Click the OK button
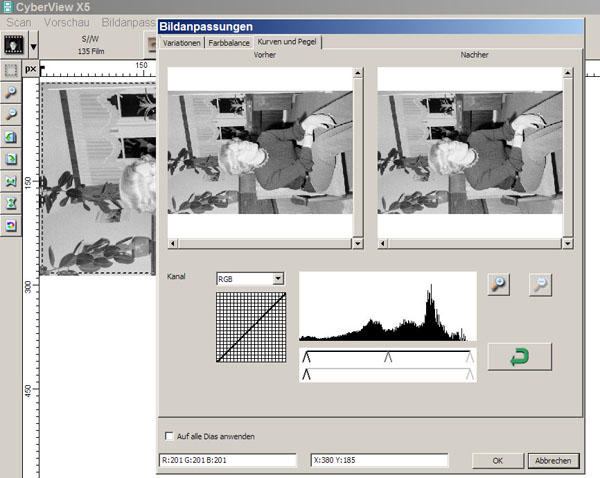The image size is (600, 478). click(x=497, y=460)
